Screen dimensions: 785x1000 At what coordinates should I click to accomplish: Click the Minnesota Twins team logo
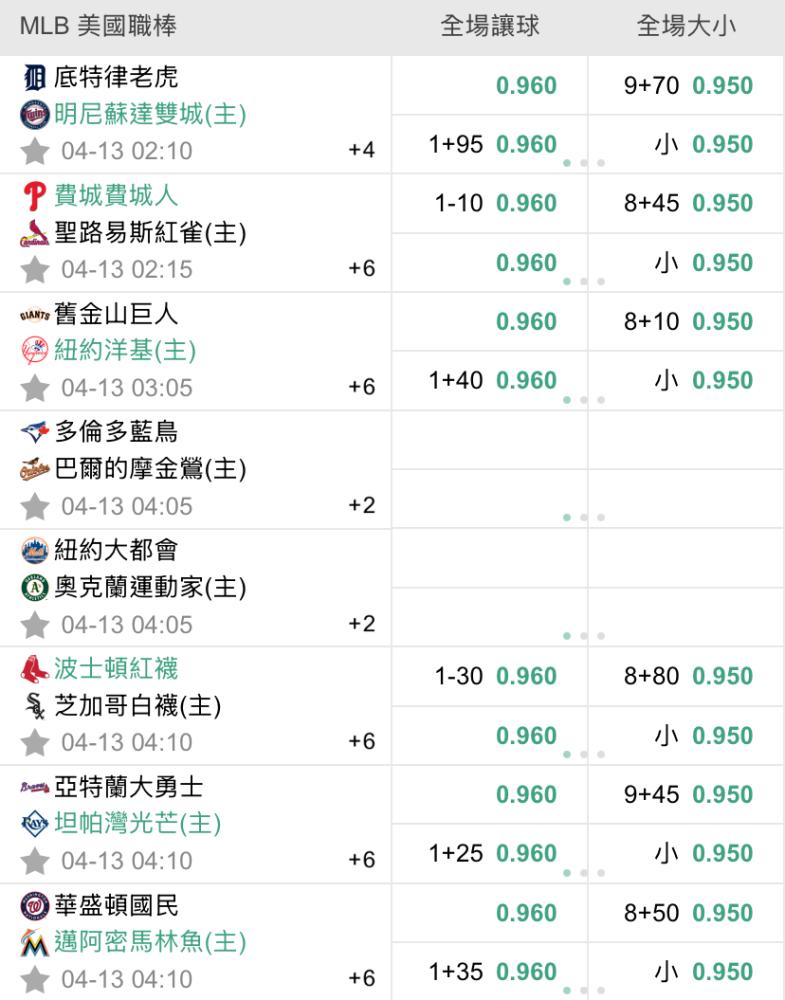(x=34, y=114)
